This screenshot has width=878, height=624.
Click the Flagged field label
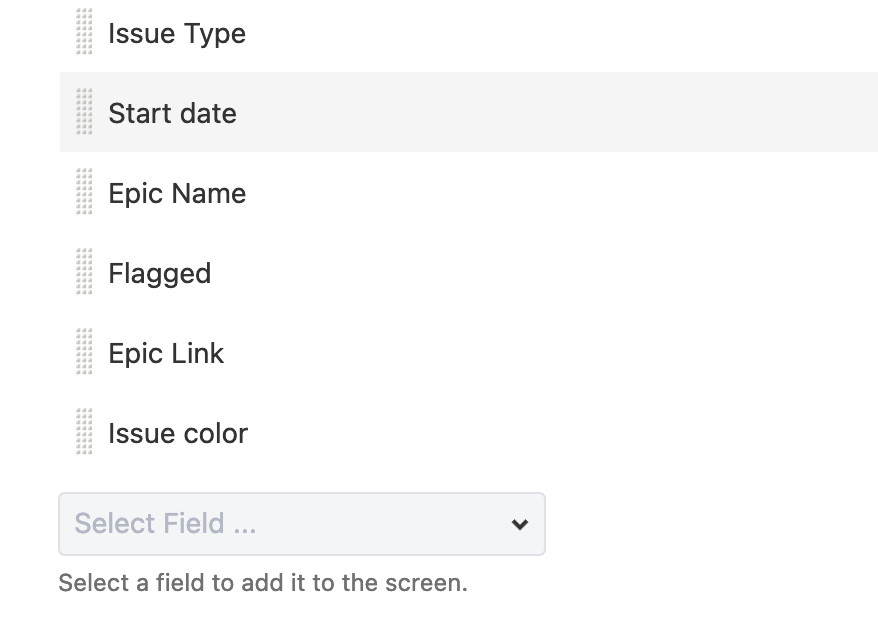point(160,274)
